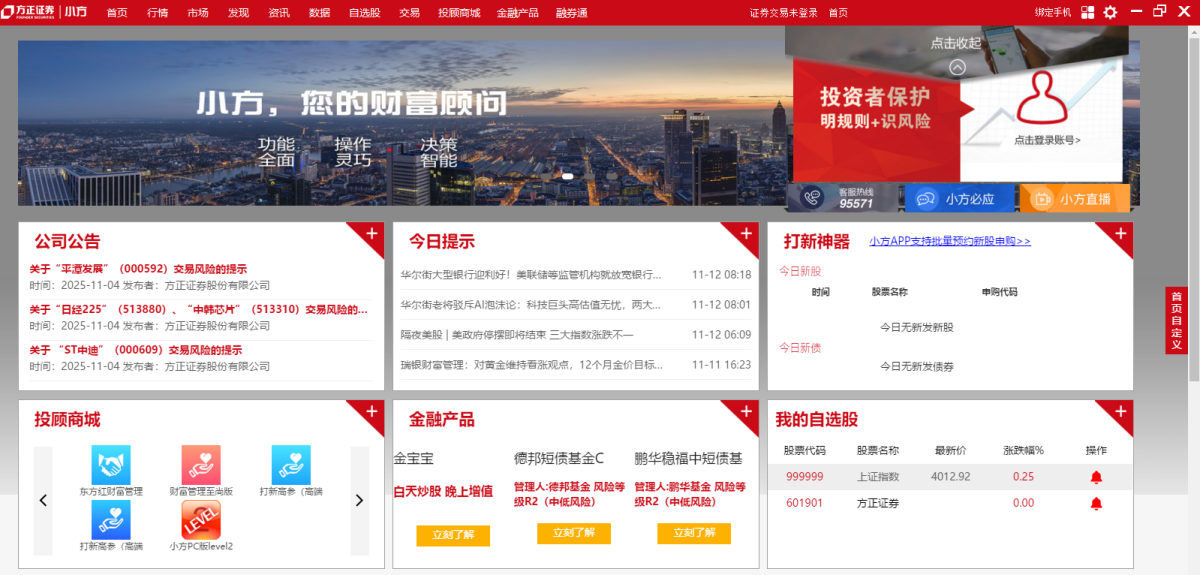
Task: Click the settings gear icon in title bar
Action: [x=1110, y=13]
